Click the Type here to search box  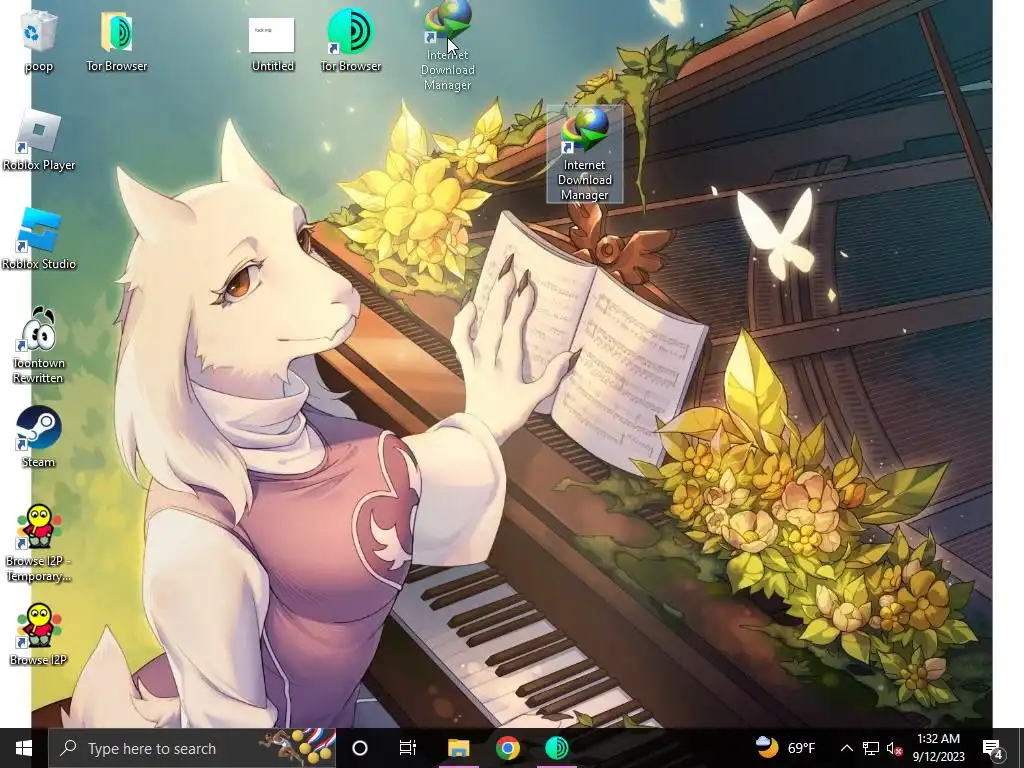click(193, 748)
